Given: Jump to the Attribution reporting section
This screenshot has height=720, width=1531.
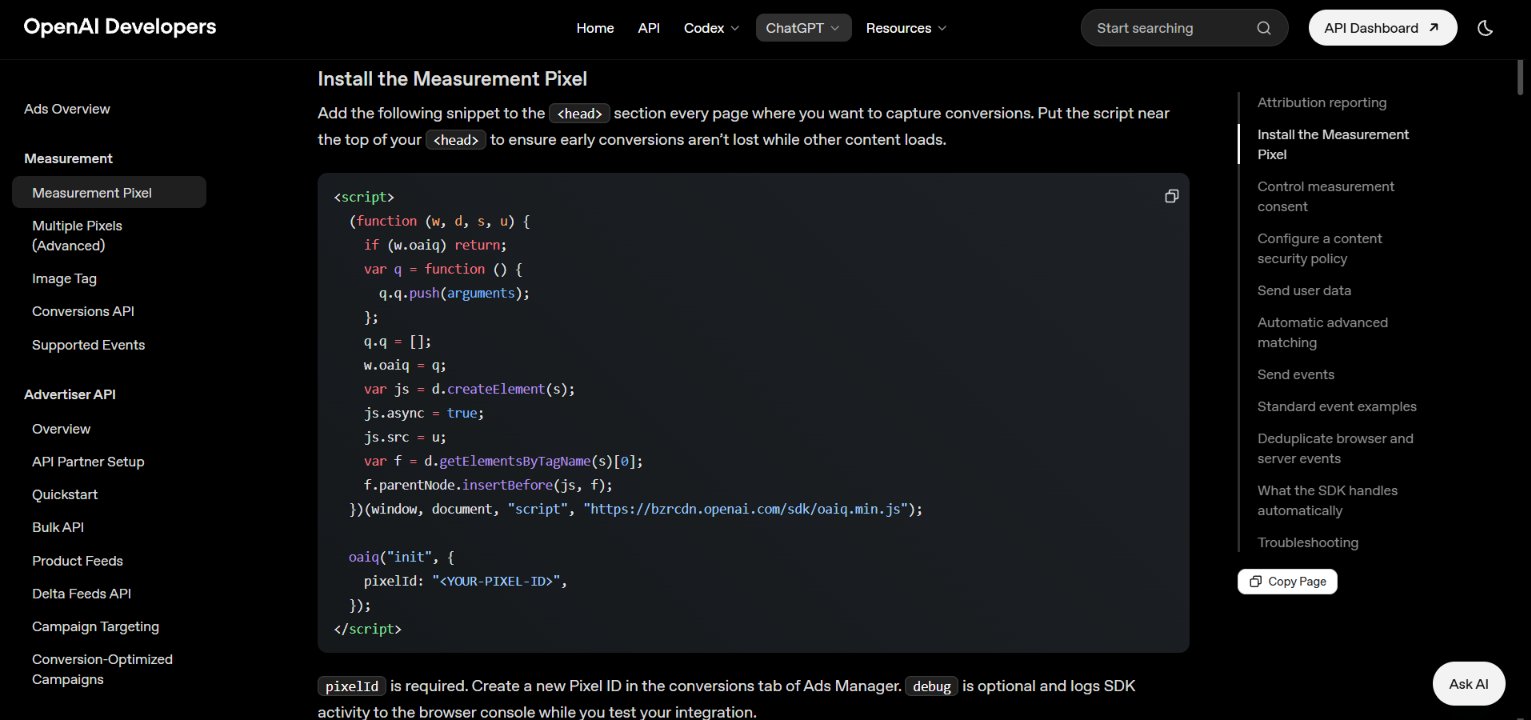Looking at the screenshot, I should [x=1322, y=102].
